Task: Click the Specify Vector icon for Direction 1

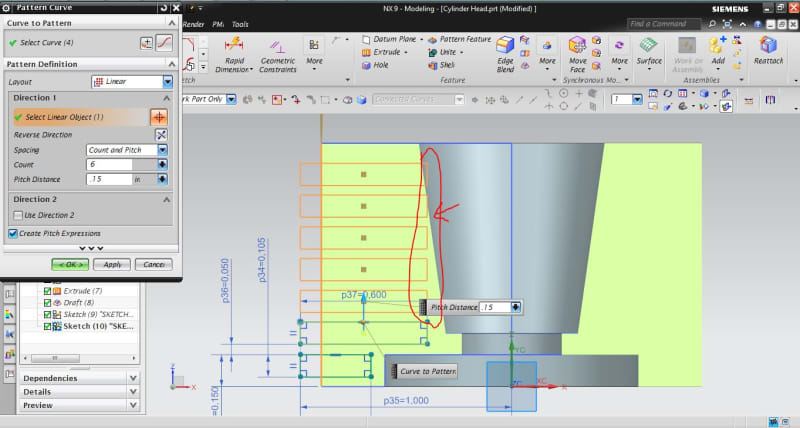Action: click(159, 117)
